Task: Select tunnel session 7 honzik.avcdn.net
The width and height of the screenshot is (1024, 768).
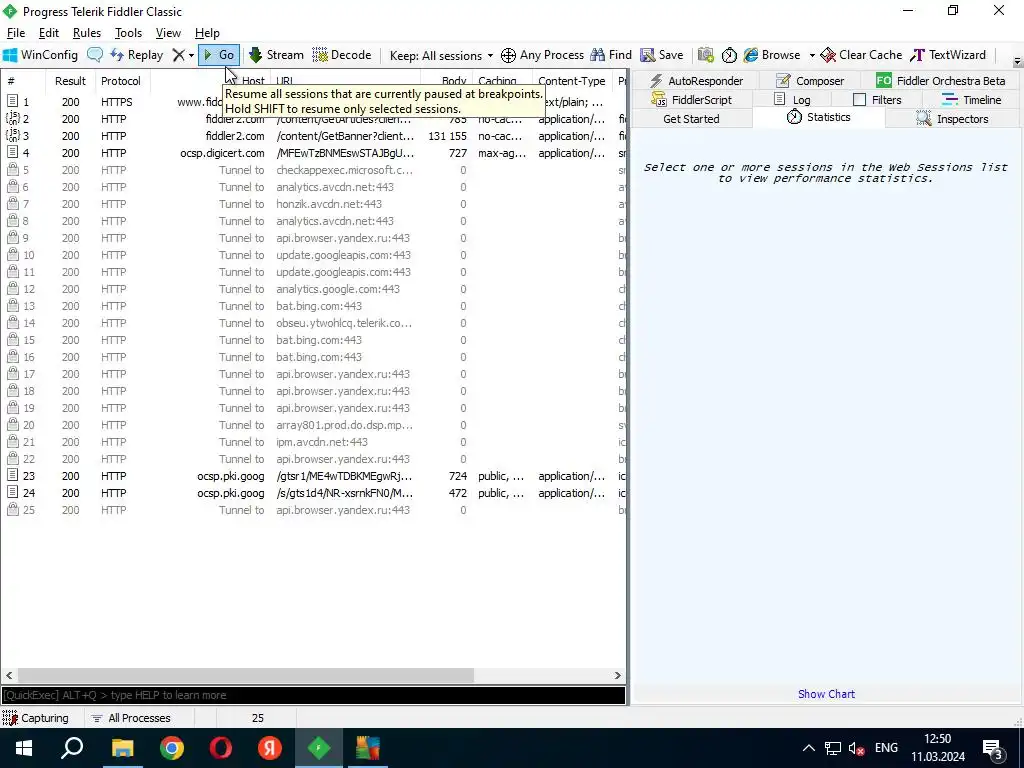Action: 313,204
